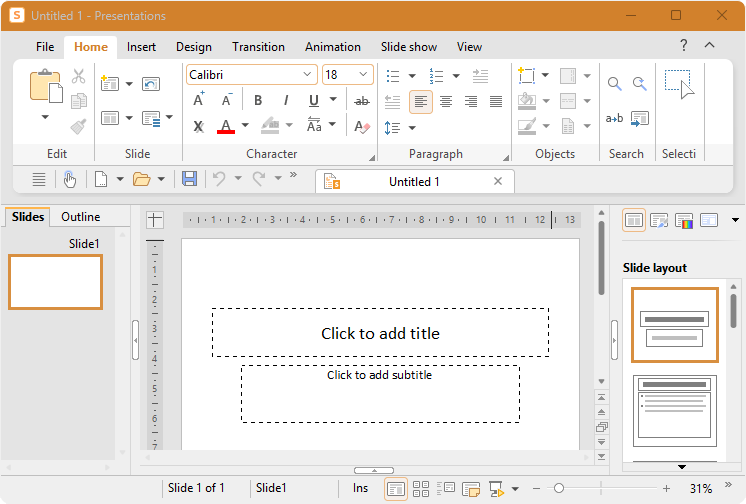Open the File menu

click(x=45, y=47)
